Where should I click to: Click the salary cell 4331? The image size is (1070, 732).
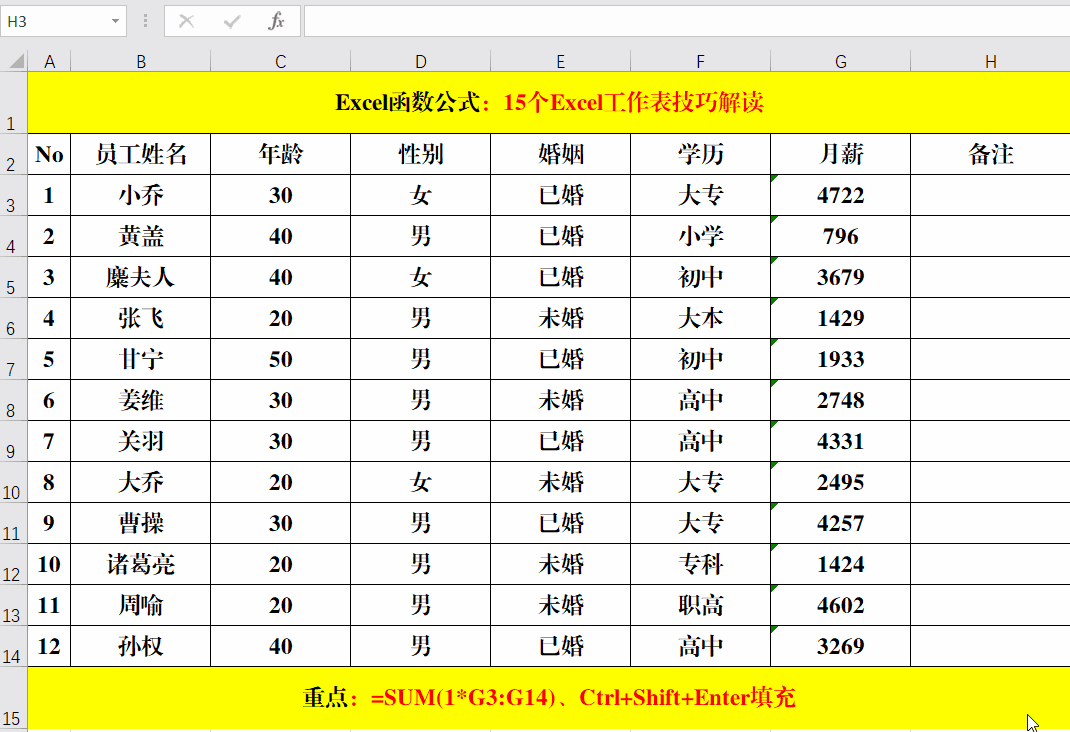[x=840, y=441]
